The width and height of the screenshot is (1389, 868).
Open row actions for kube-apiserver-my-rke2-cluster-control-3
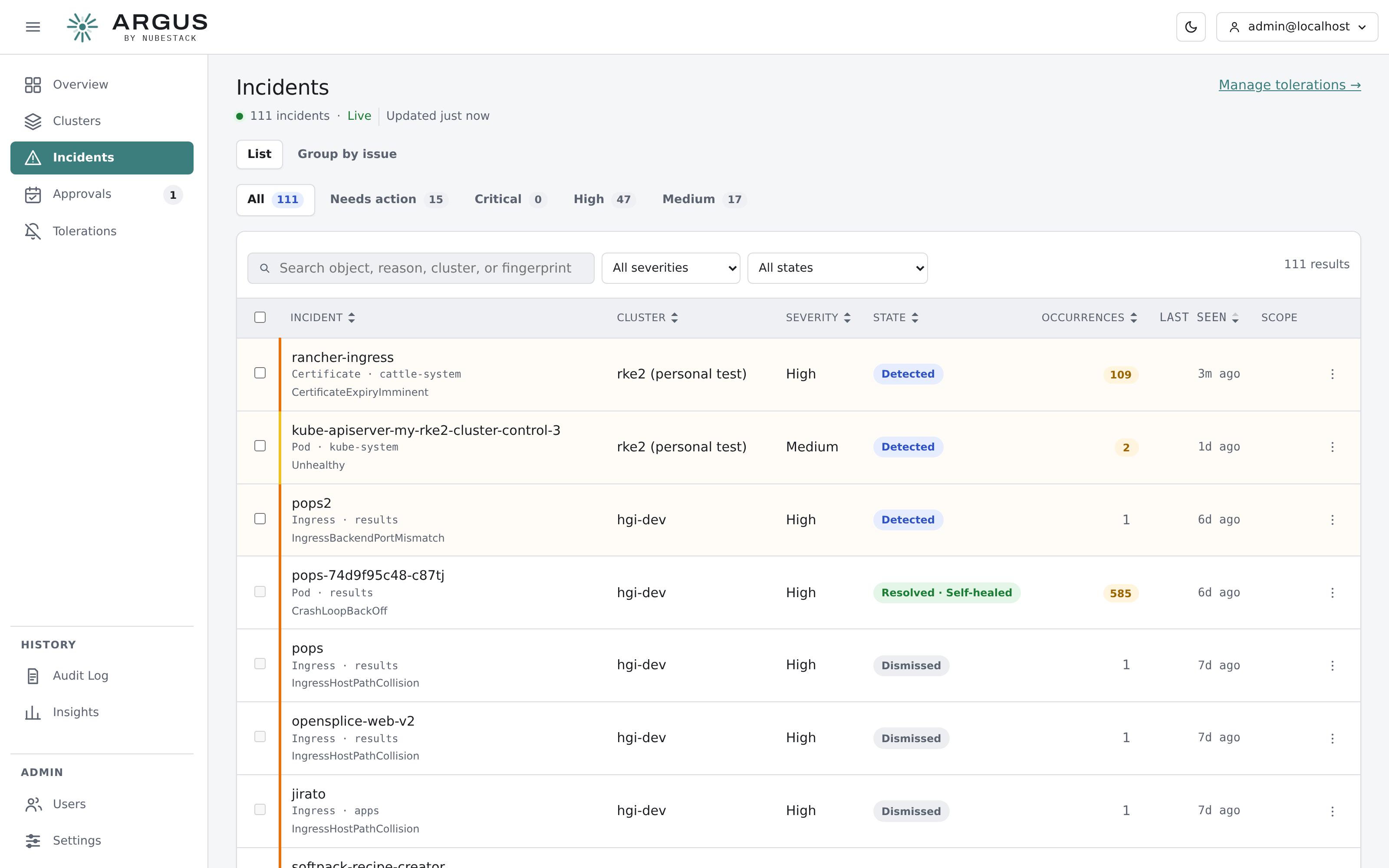[1332, 447]
